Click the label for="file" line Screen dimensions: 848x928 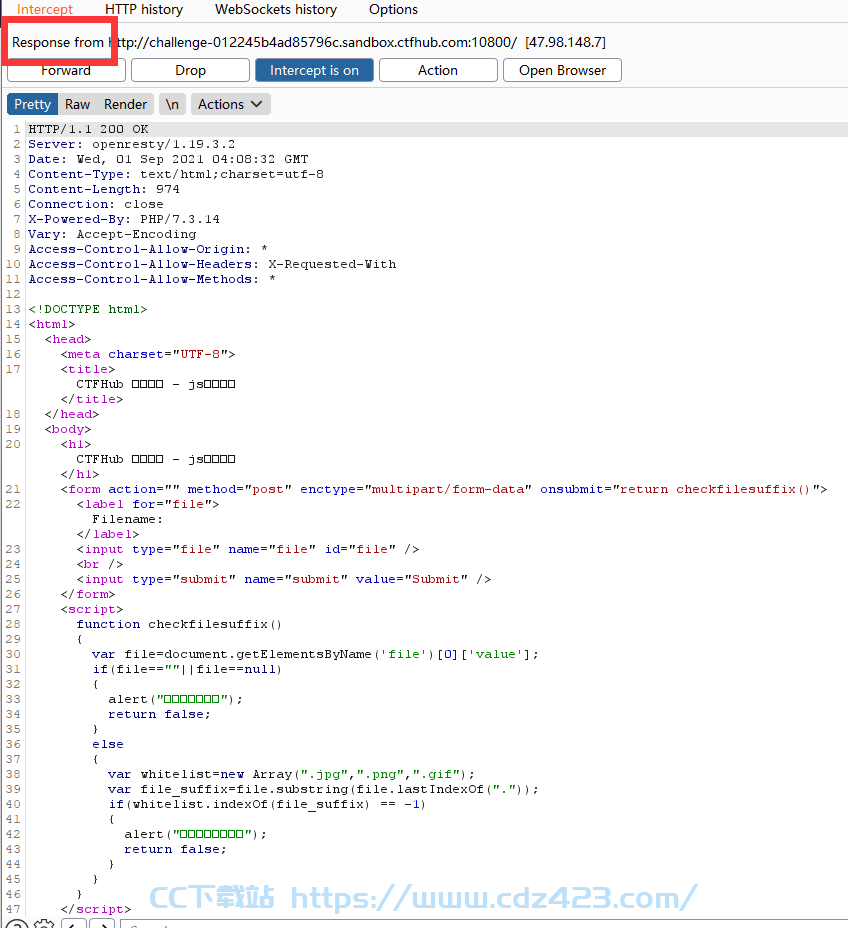coord(148,504)
